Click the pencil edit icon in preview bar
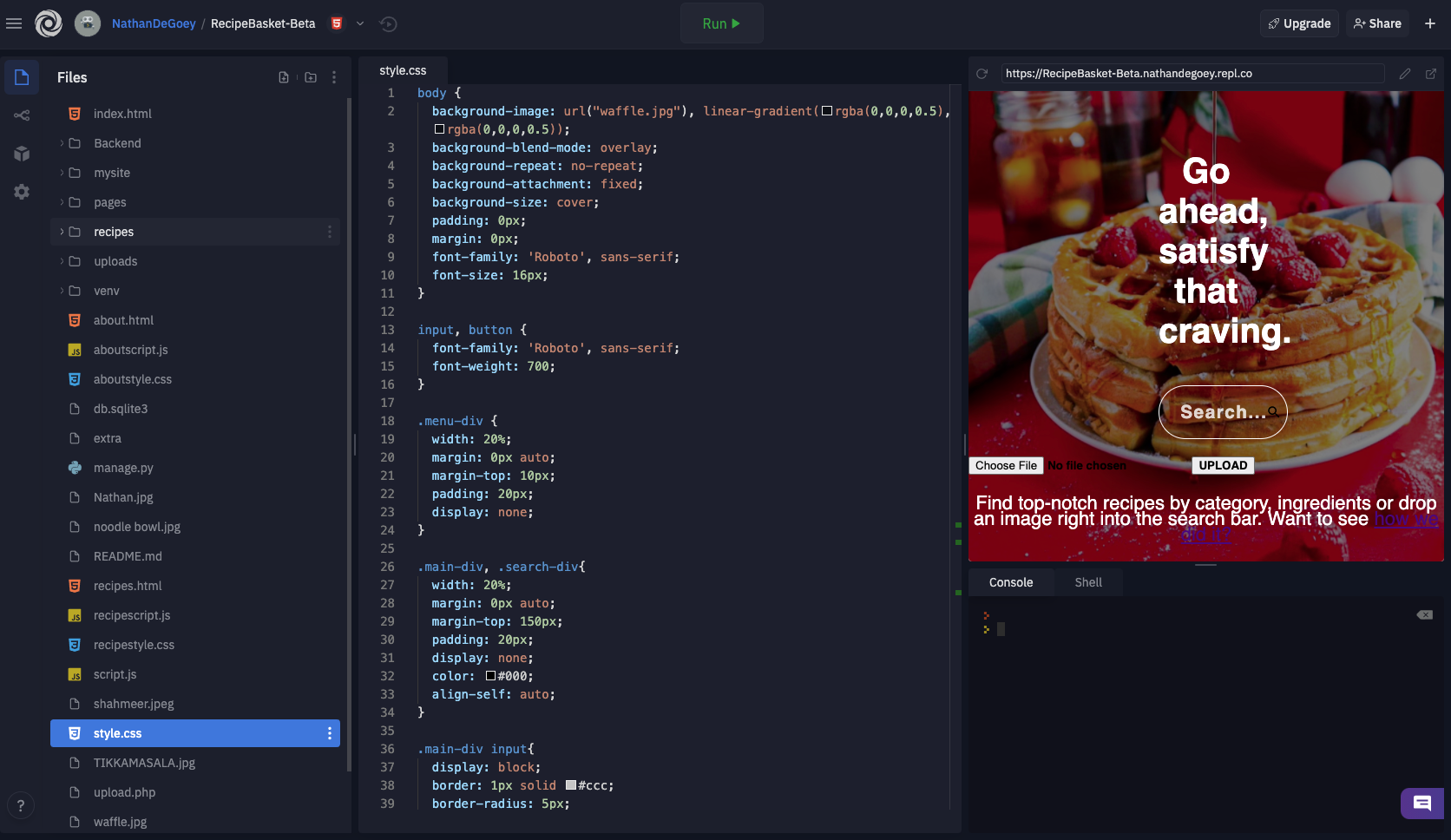1451x840 pixels. [x=1405, y=74]
